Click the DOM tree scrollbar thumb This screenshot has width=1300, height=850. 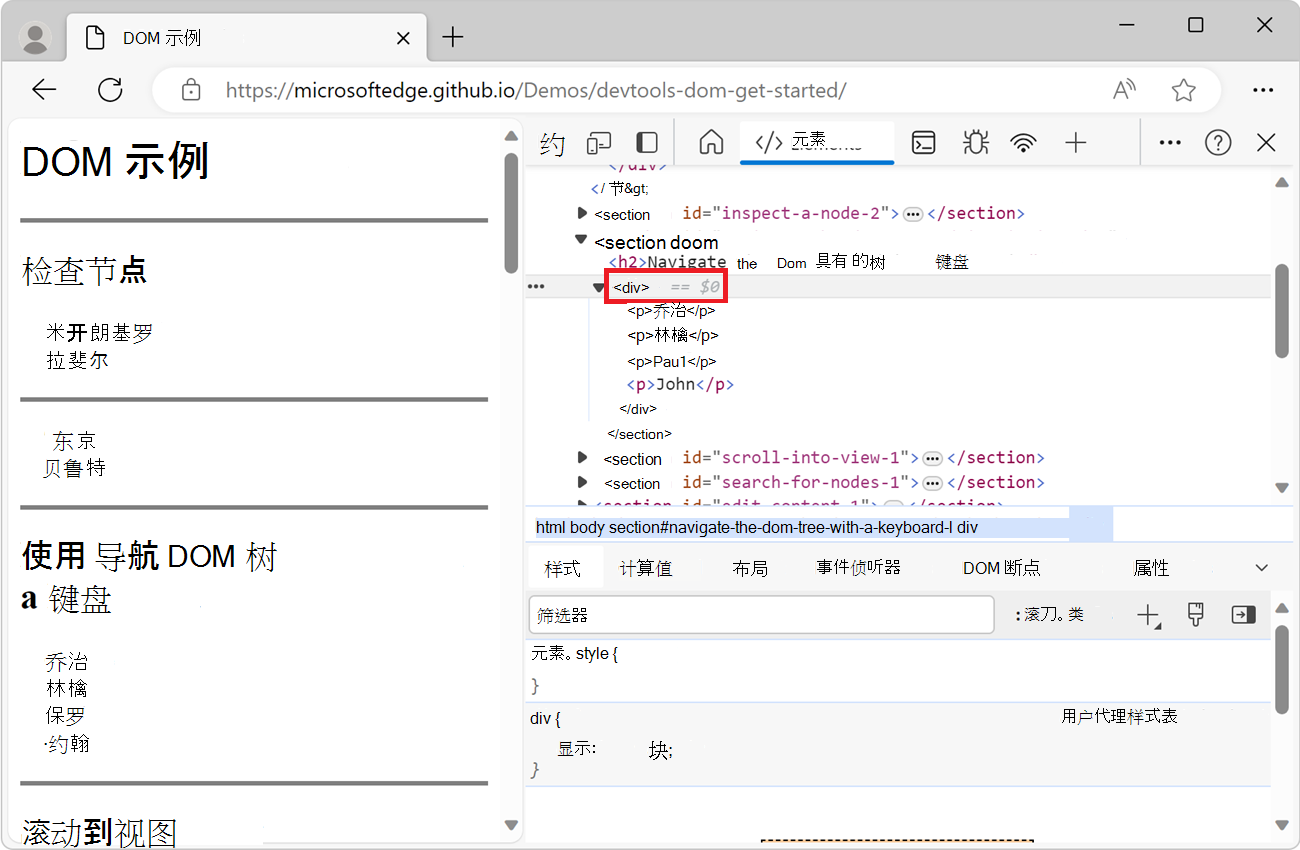pos(1282,311)
